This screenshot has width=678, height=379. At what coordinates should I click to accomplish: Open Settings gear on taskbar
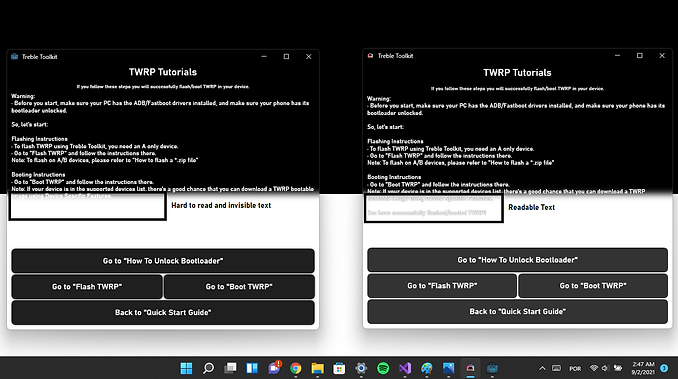point(361,368)
